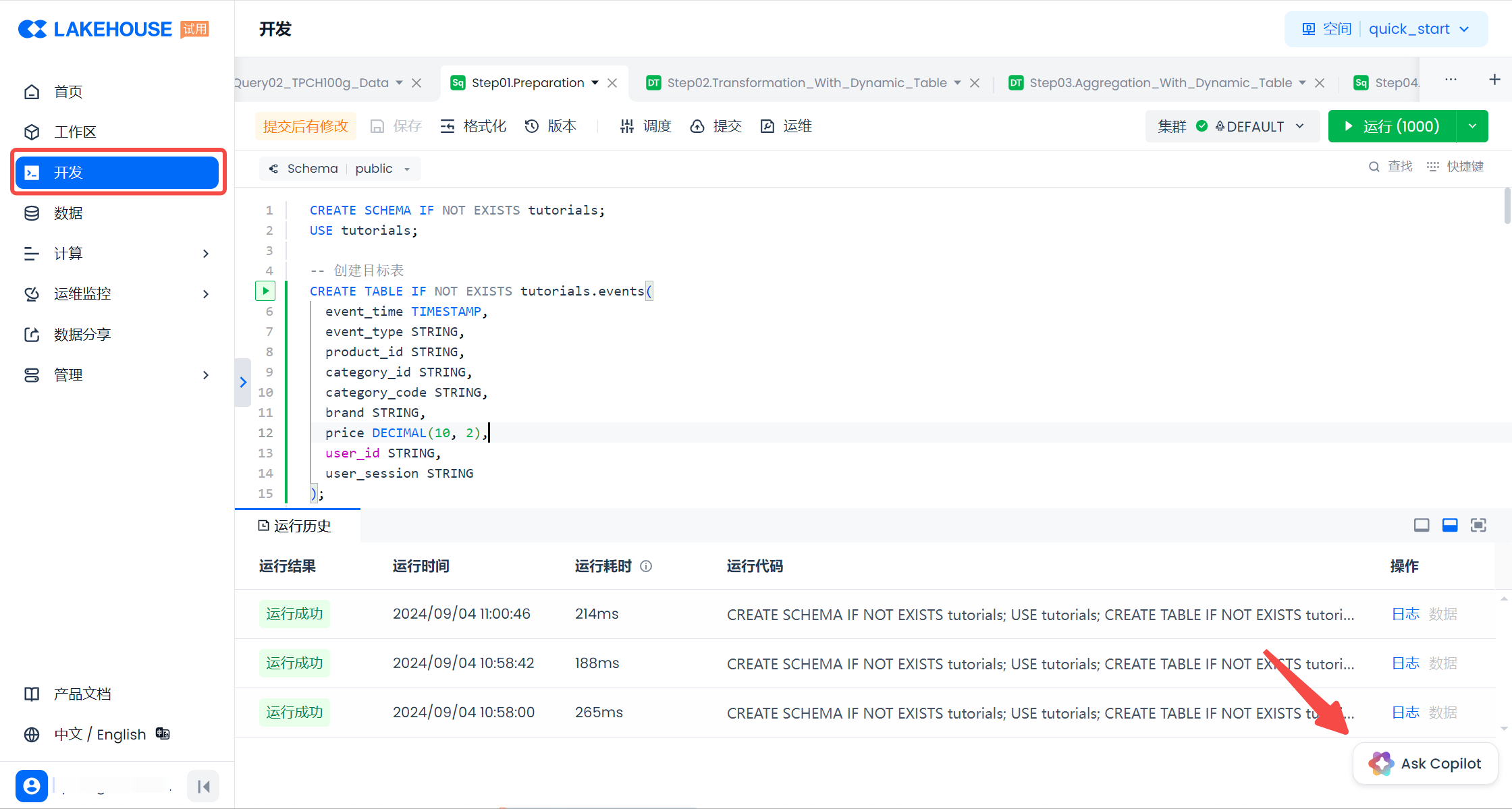Add a new tab with plus icon
This screenshot has width=1512, height=809.
(x=1494, y=80)
